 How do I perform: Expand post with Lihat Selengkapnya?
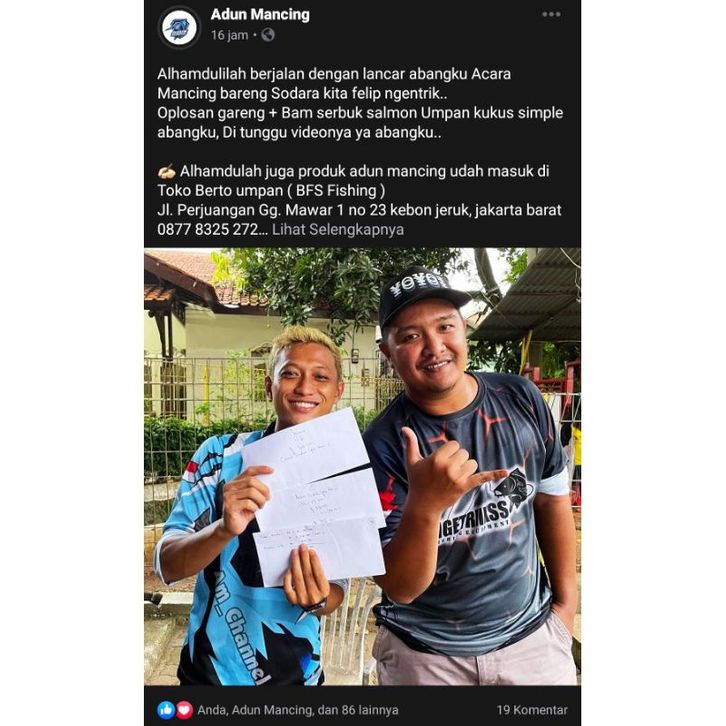tap(338, 229)
